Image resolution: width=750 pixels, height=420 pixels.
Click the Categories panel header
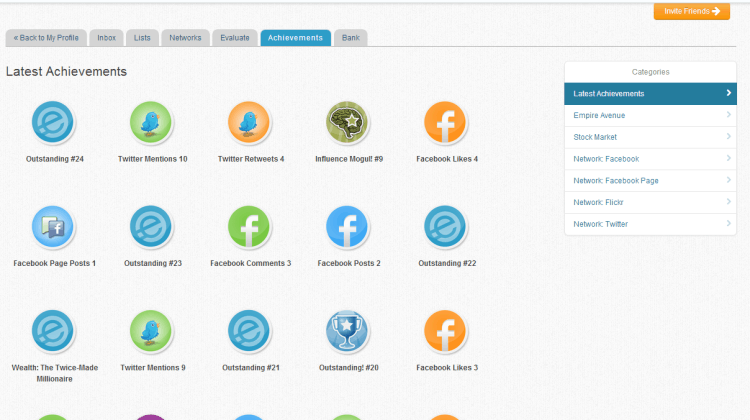651,72
